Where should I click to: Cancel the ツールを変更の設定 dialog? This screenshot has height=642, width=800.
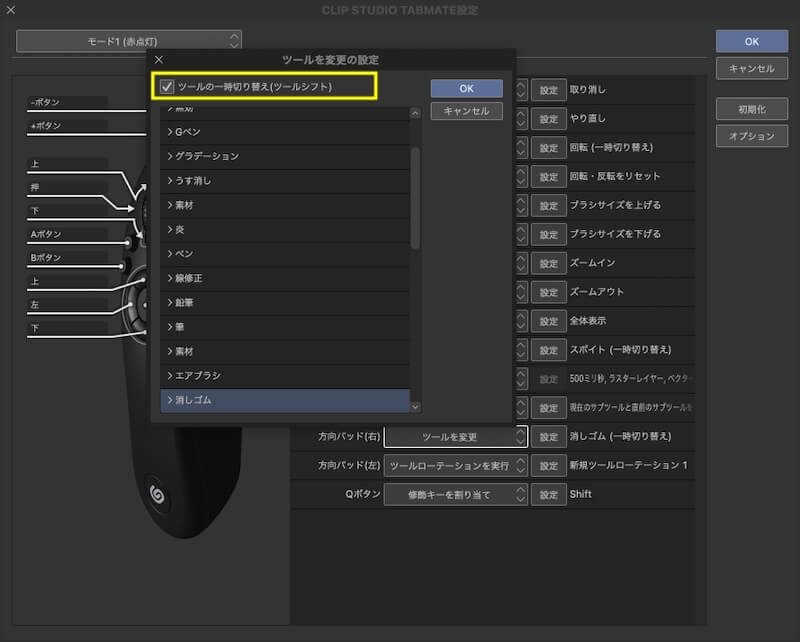[x=466, y=111]
